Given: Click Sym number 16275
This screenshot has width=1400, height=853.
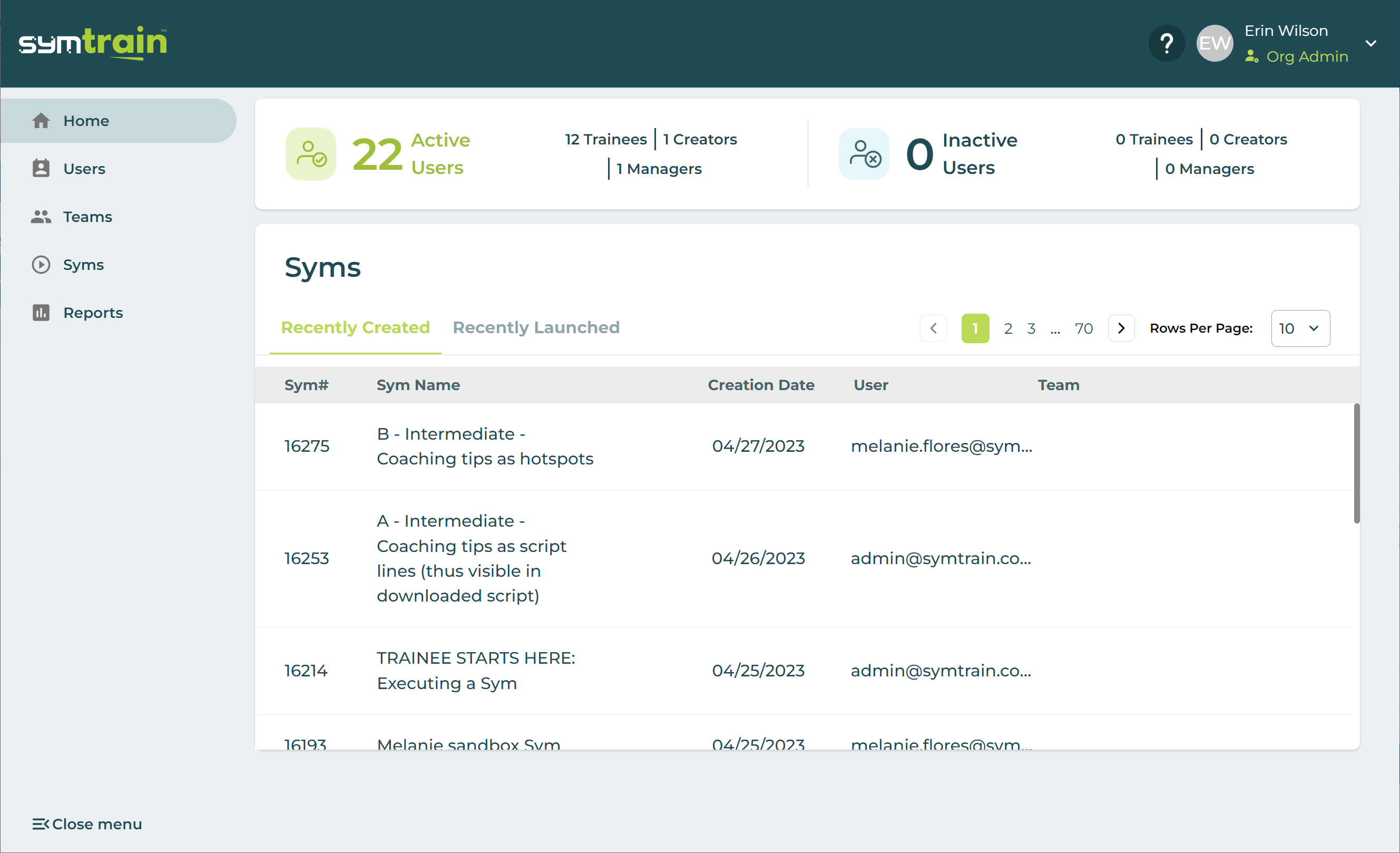Looking at the screenshot, I should 307,446.
